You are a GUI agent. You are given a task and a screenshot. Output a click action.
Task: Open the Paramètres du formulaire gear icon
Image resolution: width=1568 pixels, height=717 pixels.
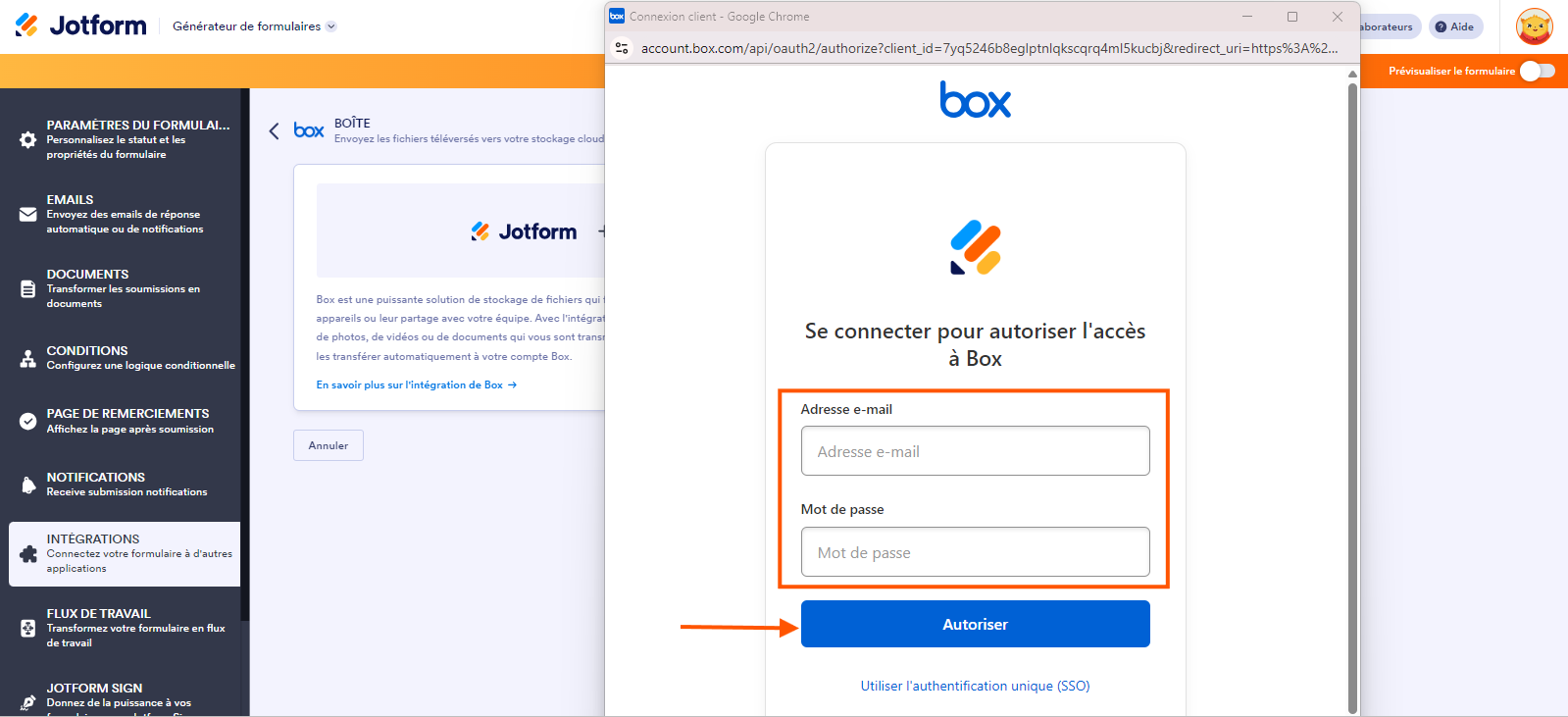[x=28, y=139]
